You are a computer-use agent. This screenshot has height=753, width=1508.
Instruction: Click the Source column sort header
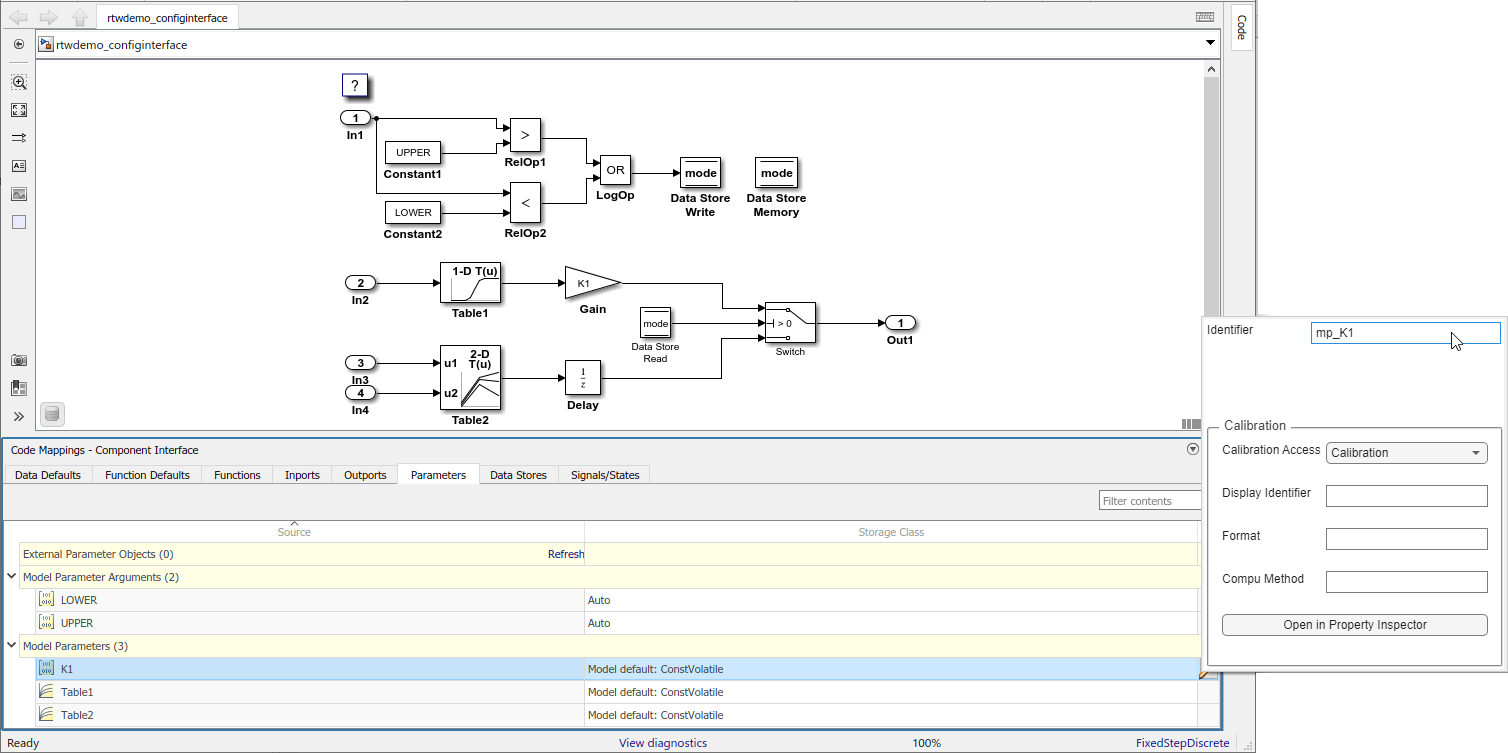coord(294,531)
